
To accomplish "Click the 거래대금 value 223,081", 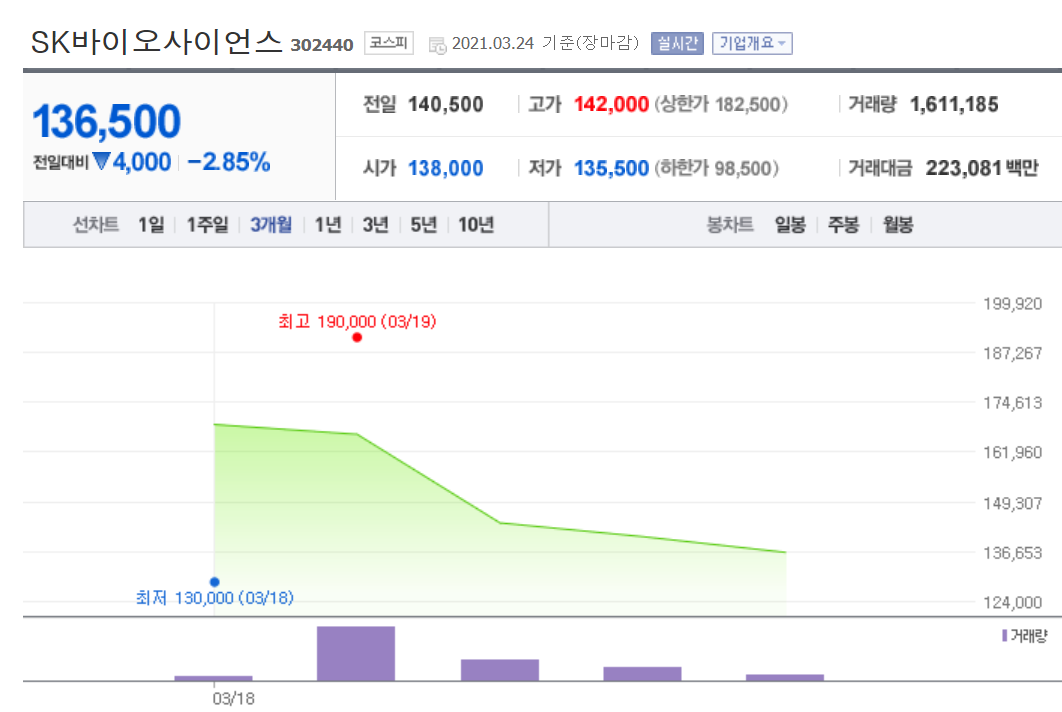I will click(964, 168).
